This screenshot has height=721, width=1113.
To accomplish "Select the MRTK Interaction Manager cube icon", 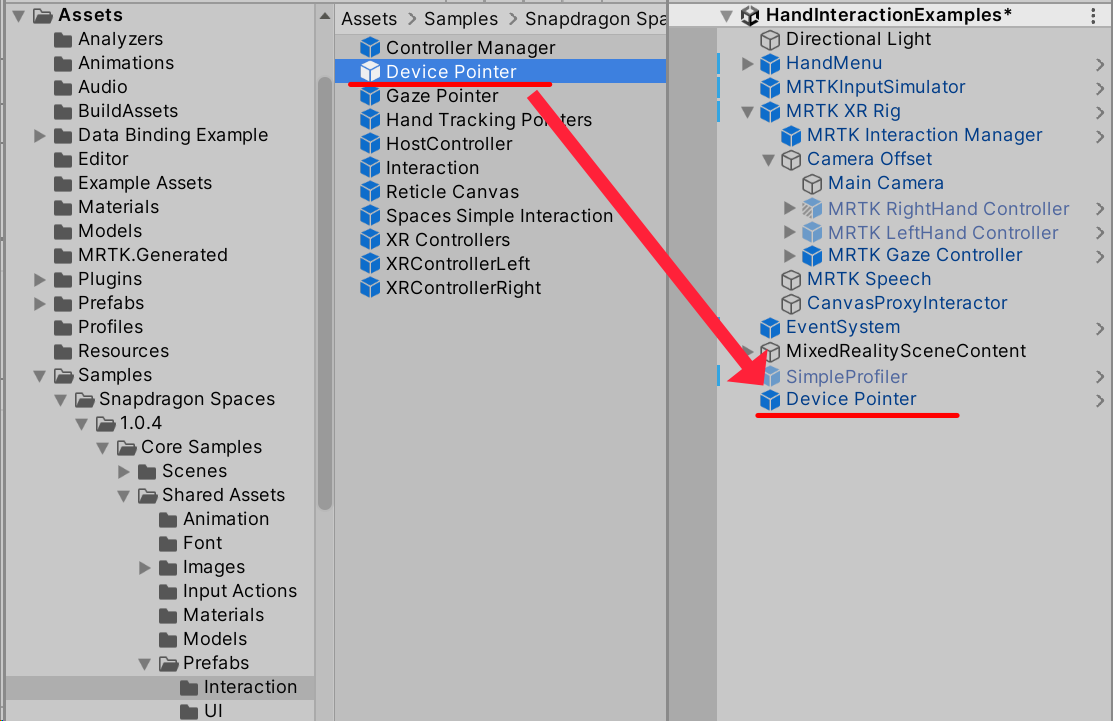I will pos(791,136).
